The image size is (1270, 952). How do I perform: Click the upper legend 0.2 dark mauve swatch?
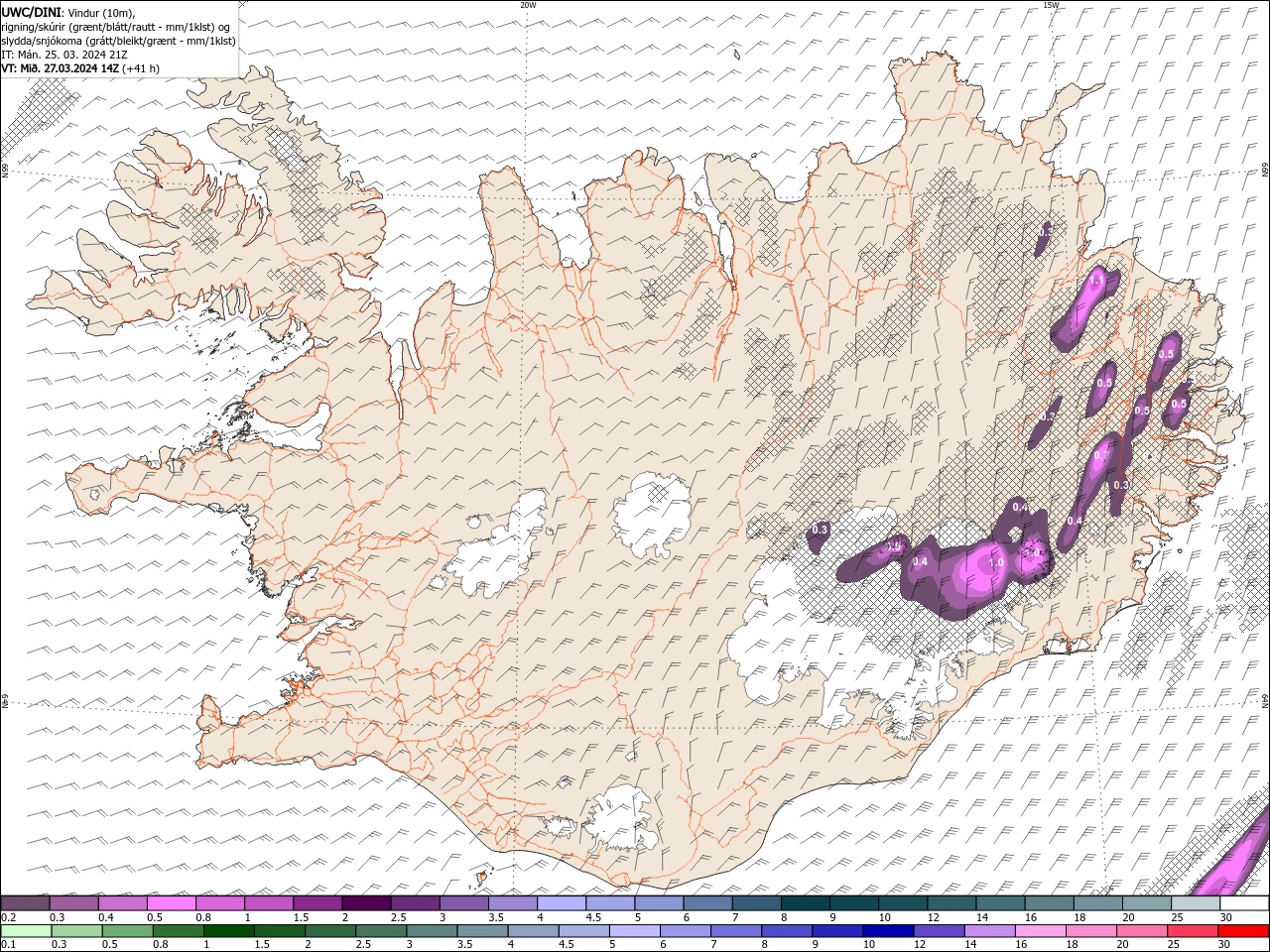(x=26, y=903)
